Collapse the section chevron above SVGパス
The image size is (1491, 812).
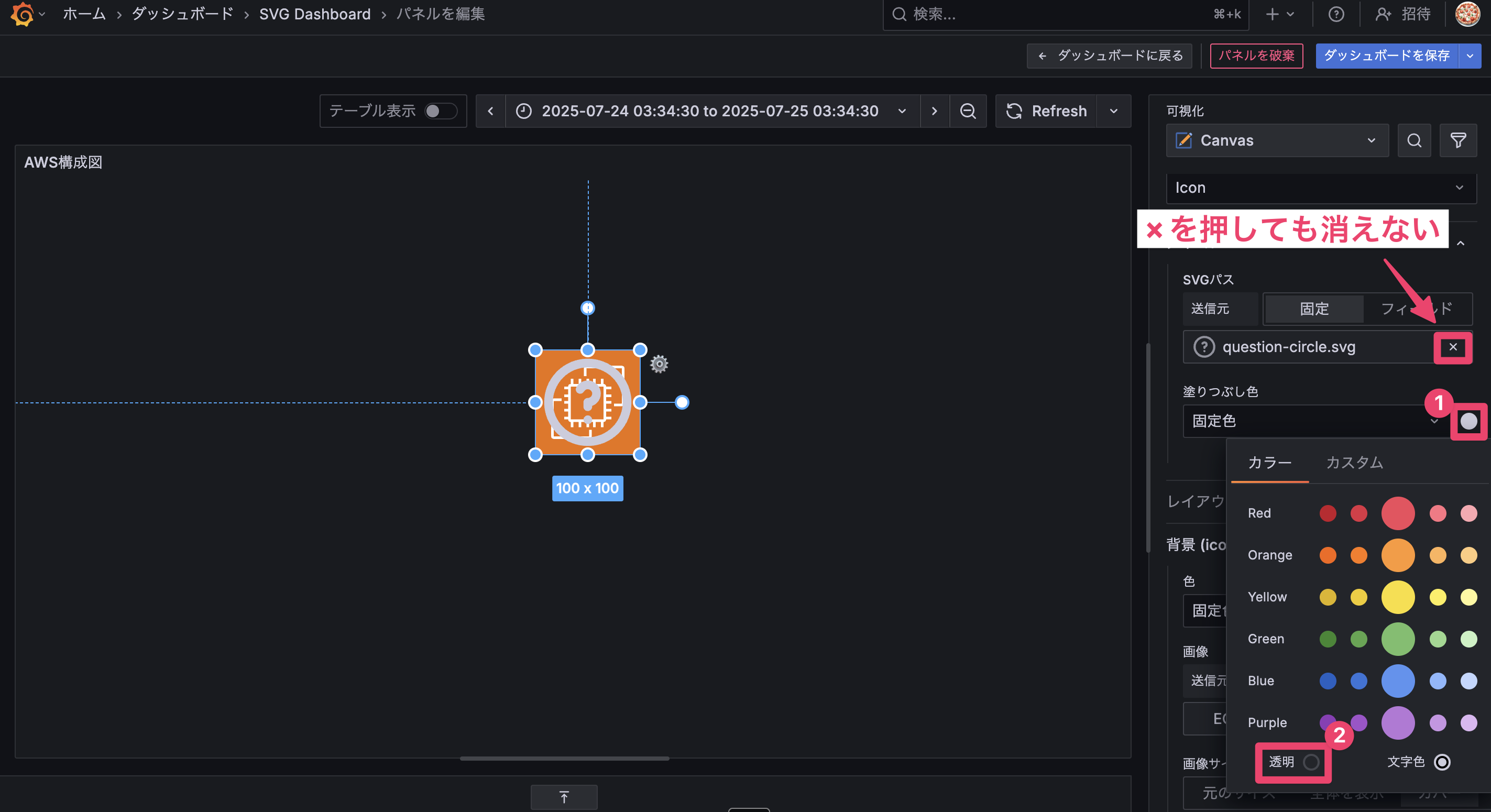(x=1460, y=243)
